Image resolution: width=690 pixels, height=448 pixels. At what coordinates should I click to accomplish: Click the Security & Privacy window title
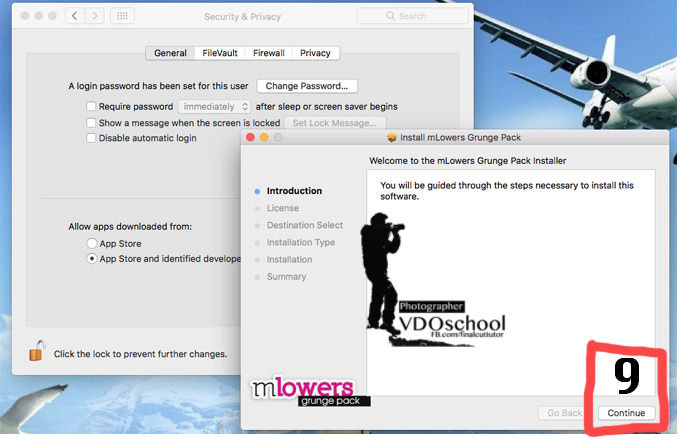pos(242,17)
